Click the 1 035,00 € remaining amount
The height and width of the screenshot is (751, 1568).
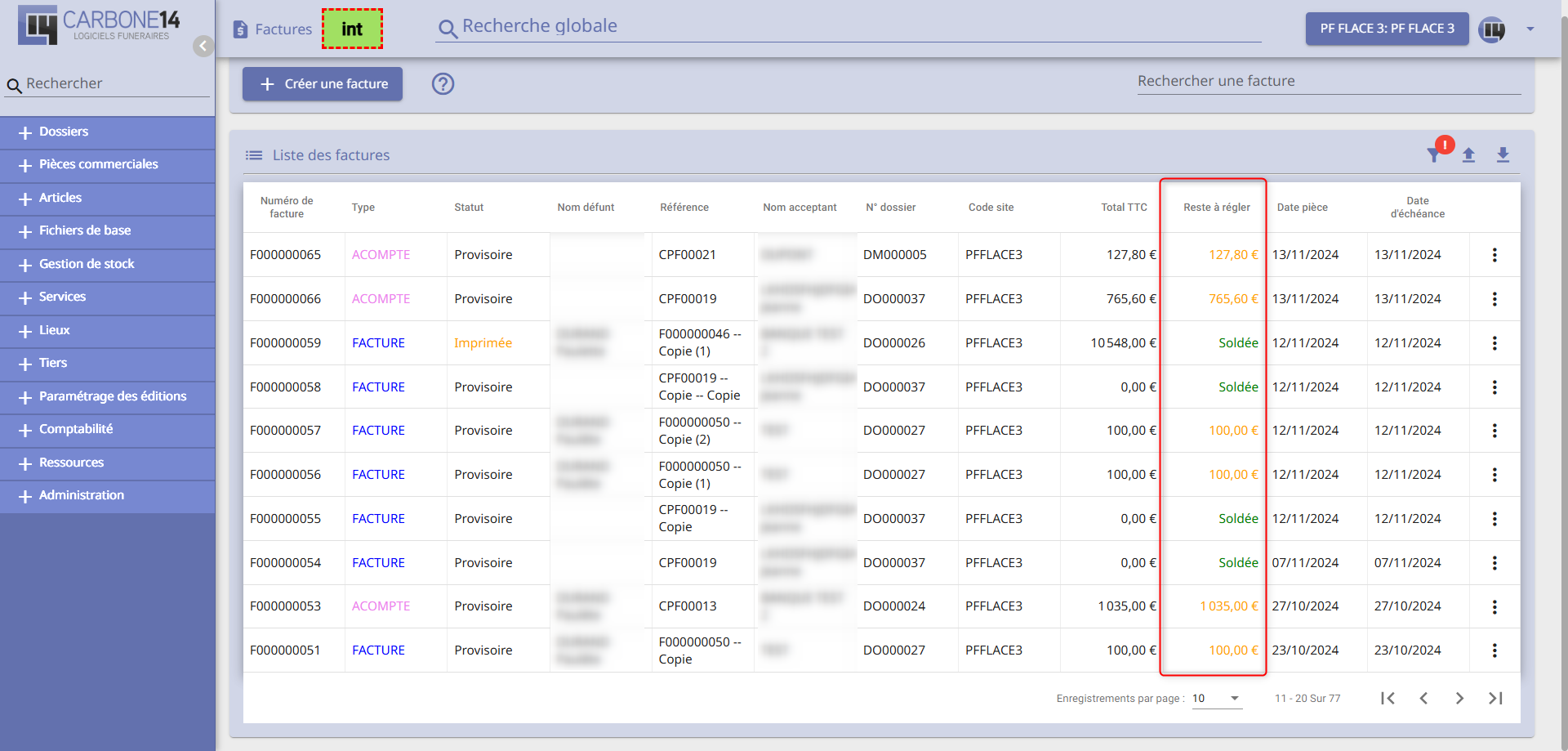[1228, 606]
